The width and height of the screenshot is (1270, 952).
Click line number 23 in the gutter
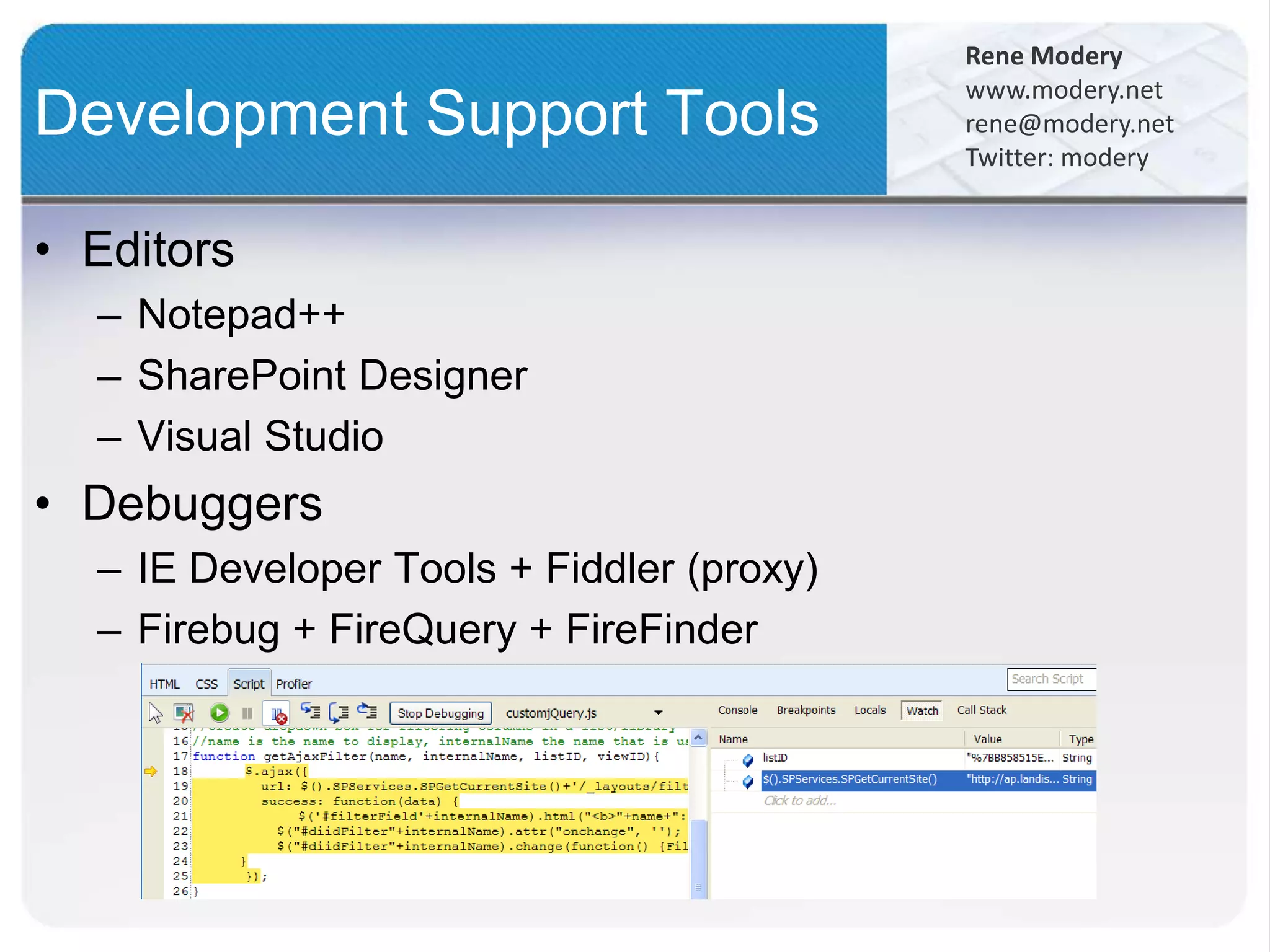pos(180,846)
